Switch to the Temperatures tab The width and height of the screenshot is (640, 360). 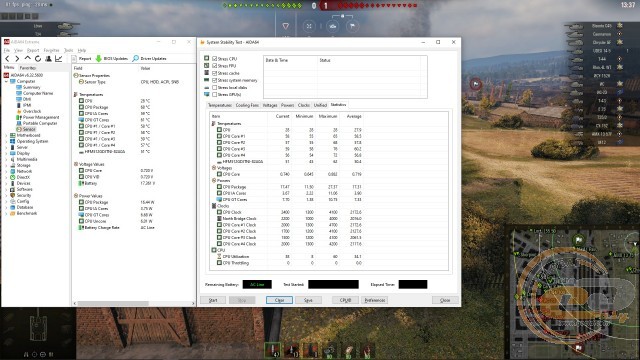(x=220, y=105)
